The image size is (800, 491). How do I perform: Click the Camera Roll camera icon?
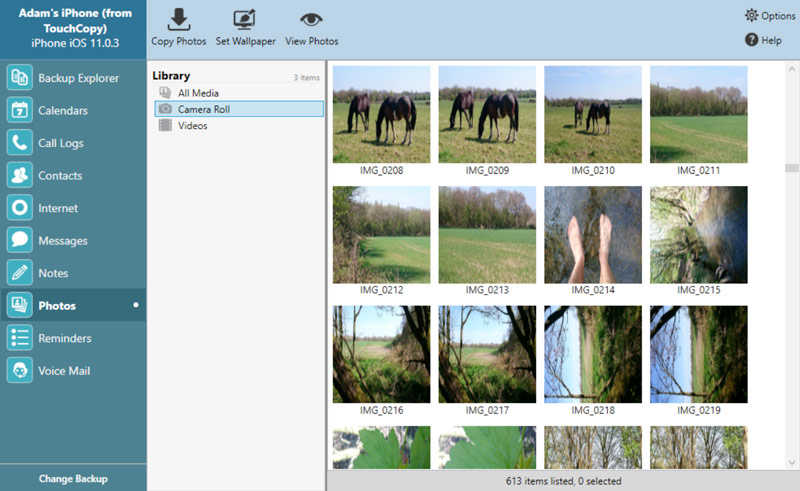(165, 109)
